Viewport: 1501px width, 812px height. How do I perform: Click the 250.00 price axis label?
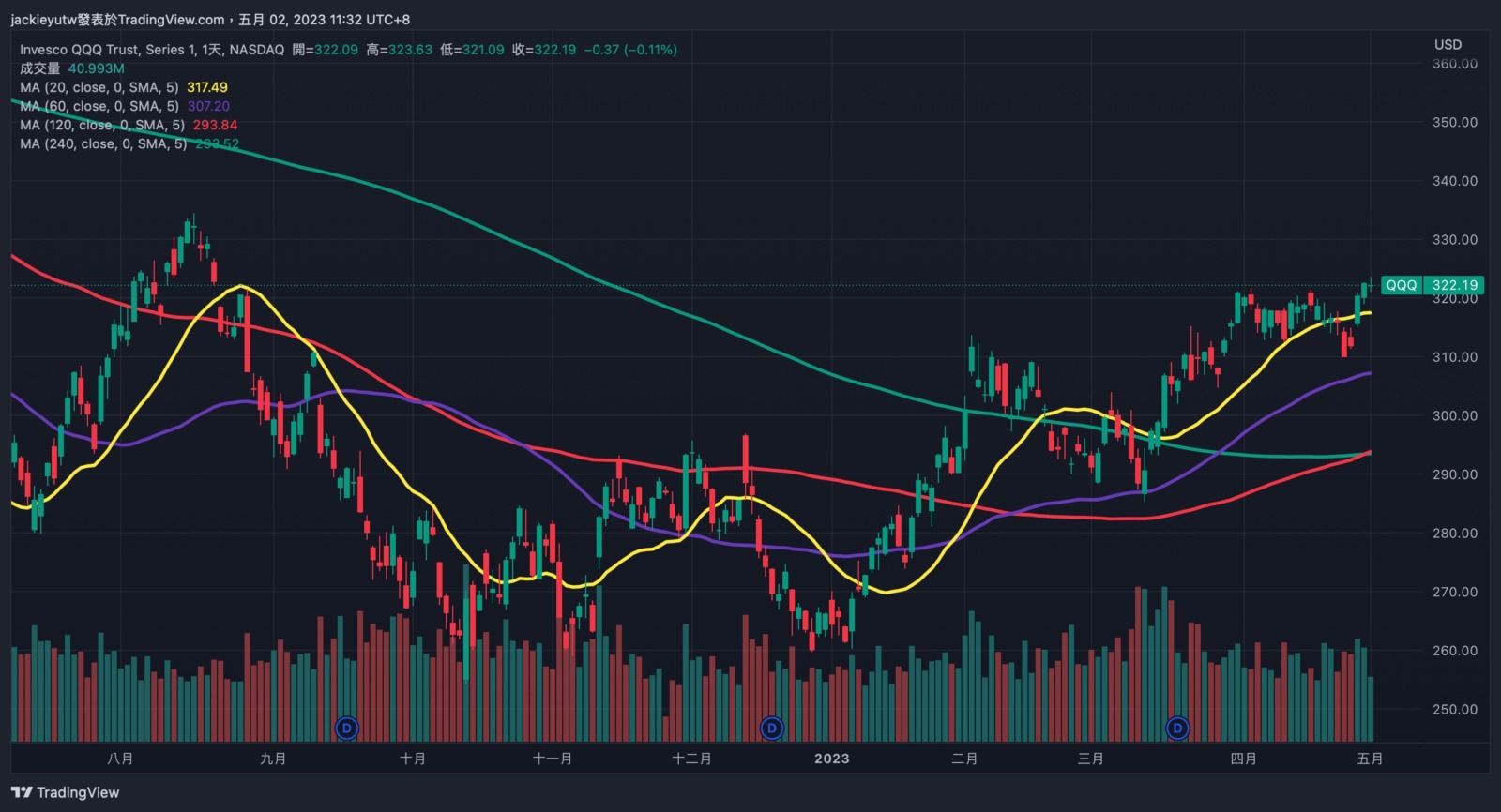click(1454, 709)
